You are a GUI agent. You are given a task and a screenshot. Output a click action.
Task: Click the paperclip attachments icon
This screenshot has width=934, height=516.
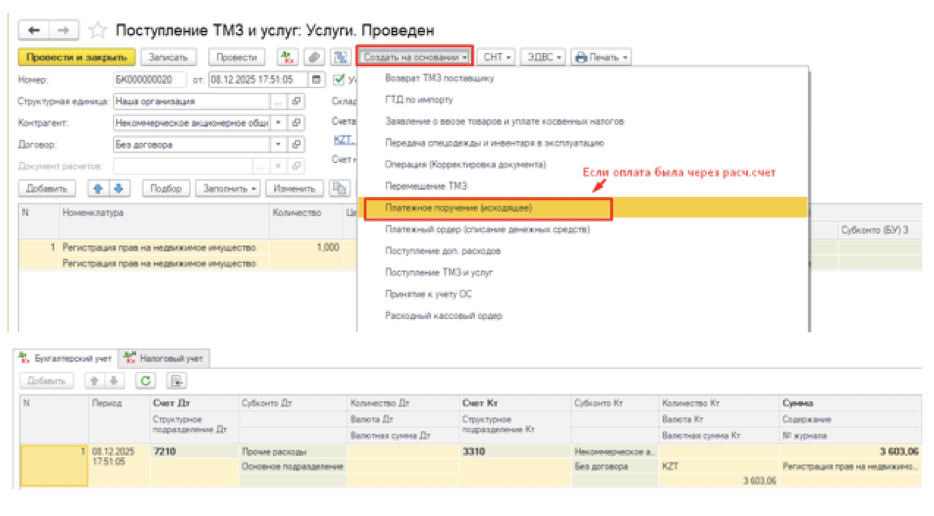coord(314,57)
